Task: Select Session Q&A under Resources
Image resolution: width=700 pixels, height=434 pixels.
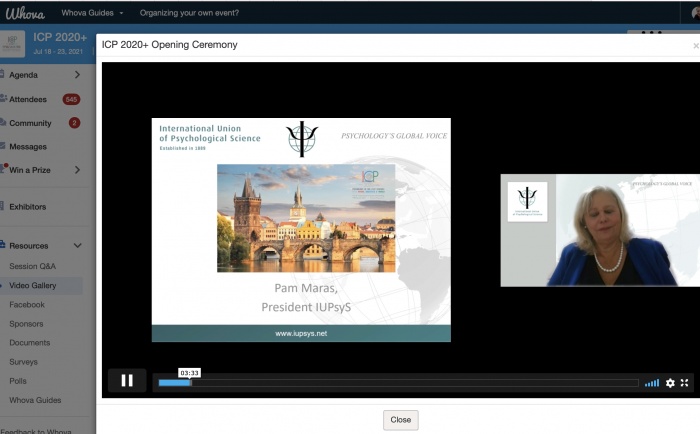Action: [x=33, y=267]
